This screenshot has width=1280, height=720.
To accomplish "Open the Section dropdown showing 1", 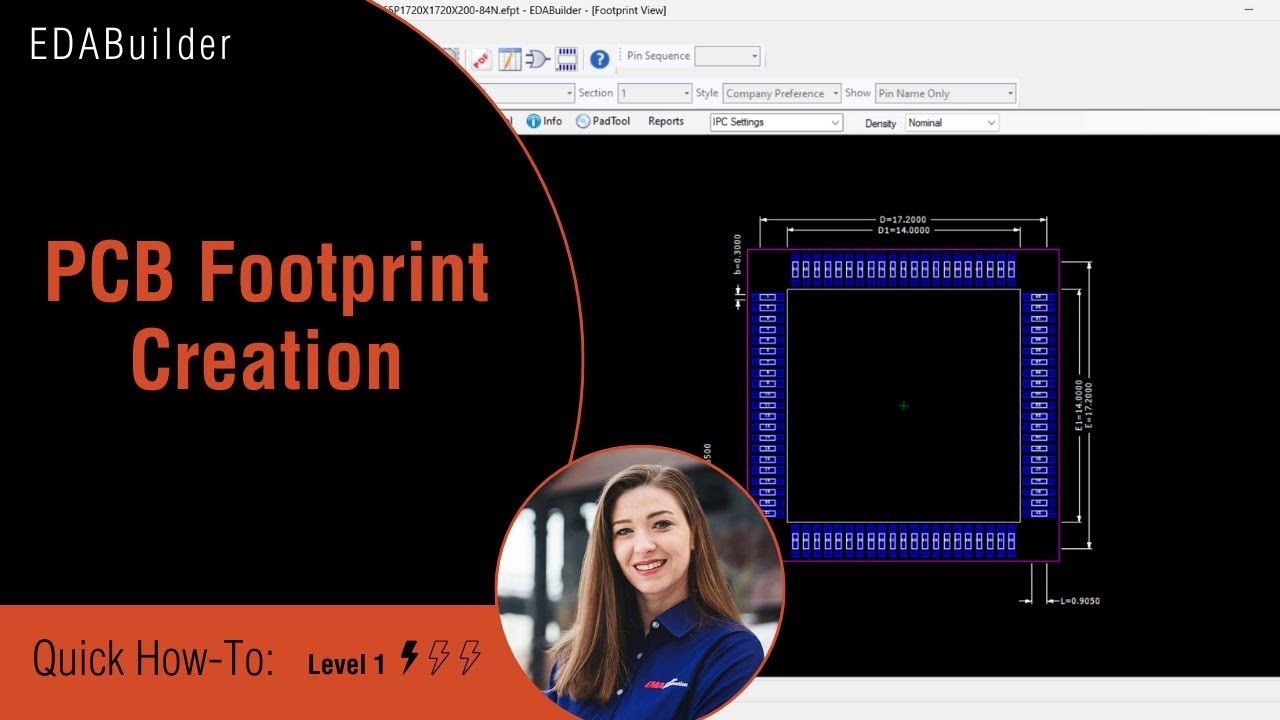I will pos(655,93).
